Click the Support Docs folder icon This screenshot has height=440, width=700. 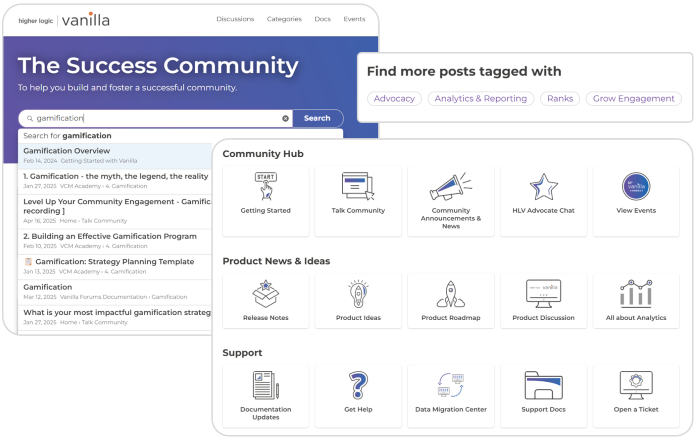point(543,385)
